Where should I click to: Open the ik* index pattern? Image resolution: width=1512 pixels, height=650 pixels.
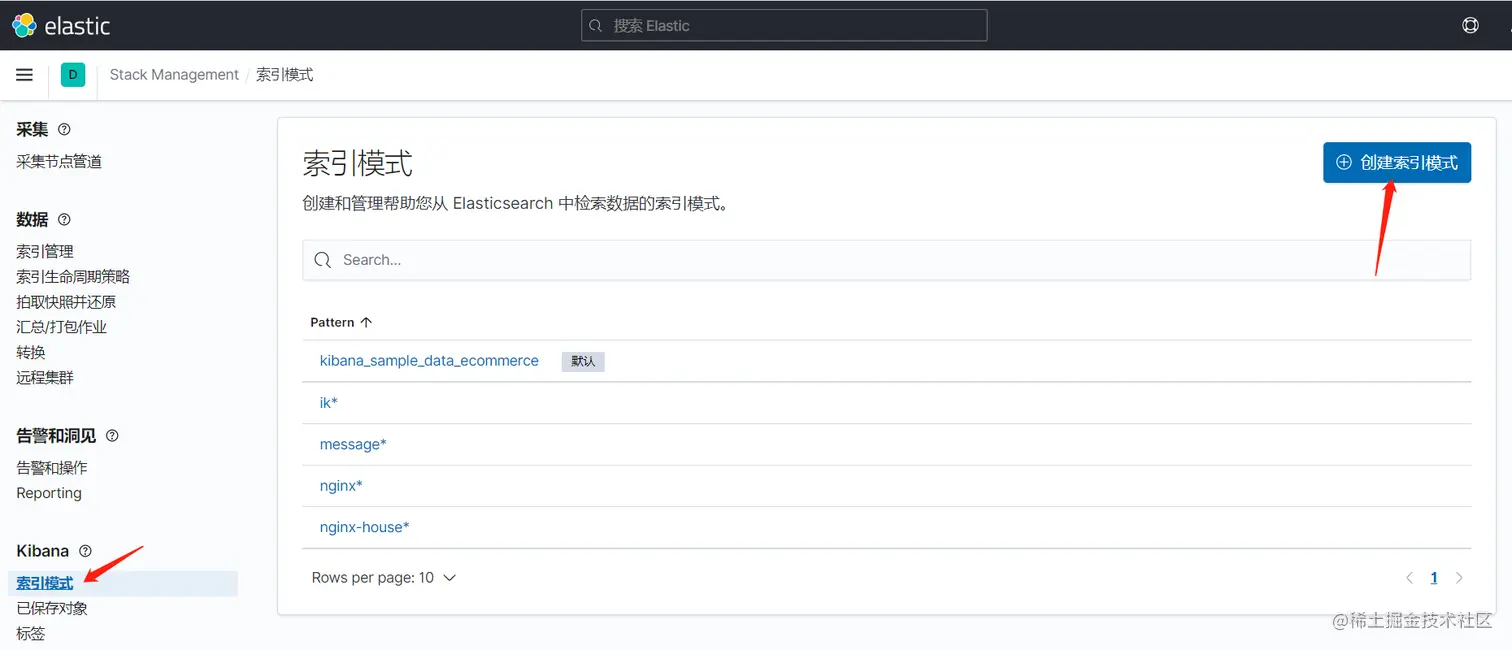point(329,402)
